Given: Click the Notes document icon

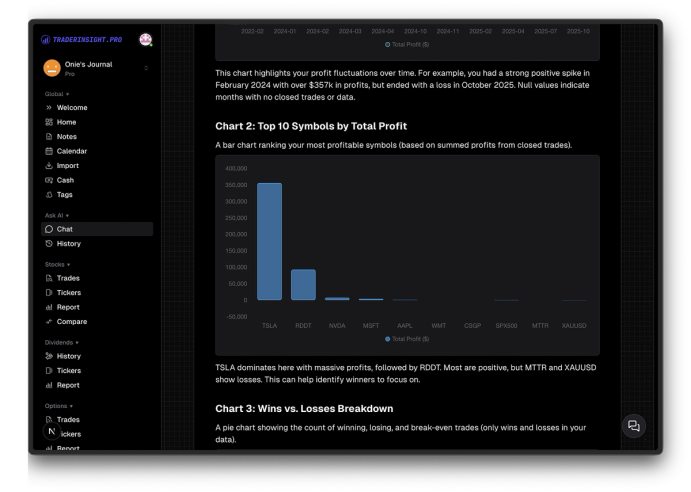Looking at the screenshot, I should [49, 137].
